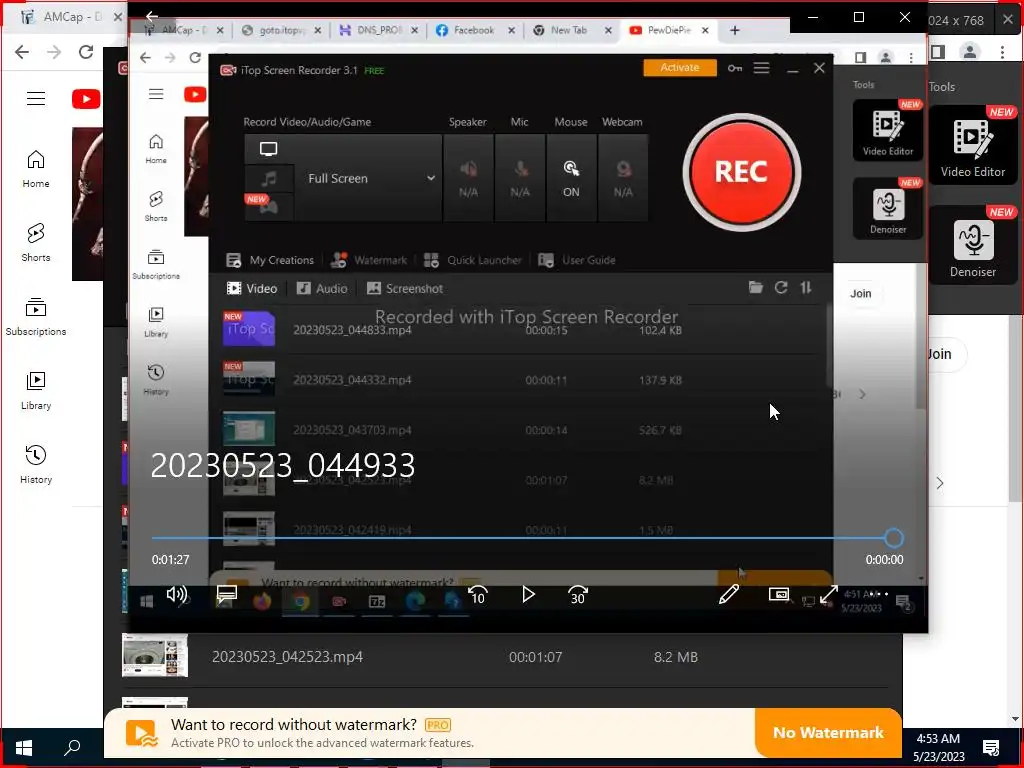
Task: Click the 00:01:07 duration in the recording row
Action: point(536,657)
